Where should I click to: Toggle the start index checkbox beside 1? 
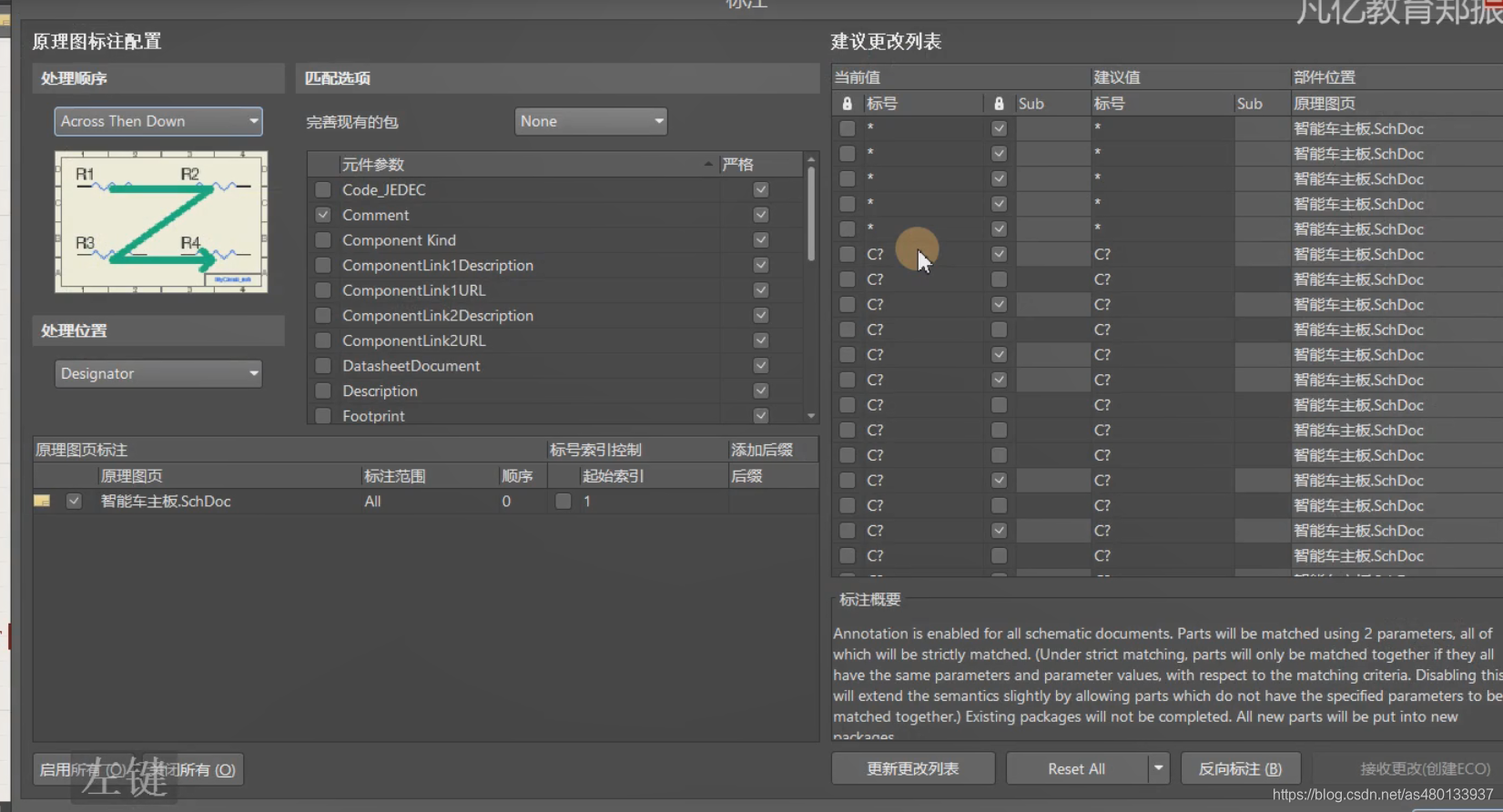tap(563, 501)
